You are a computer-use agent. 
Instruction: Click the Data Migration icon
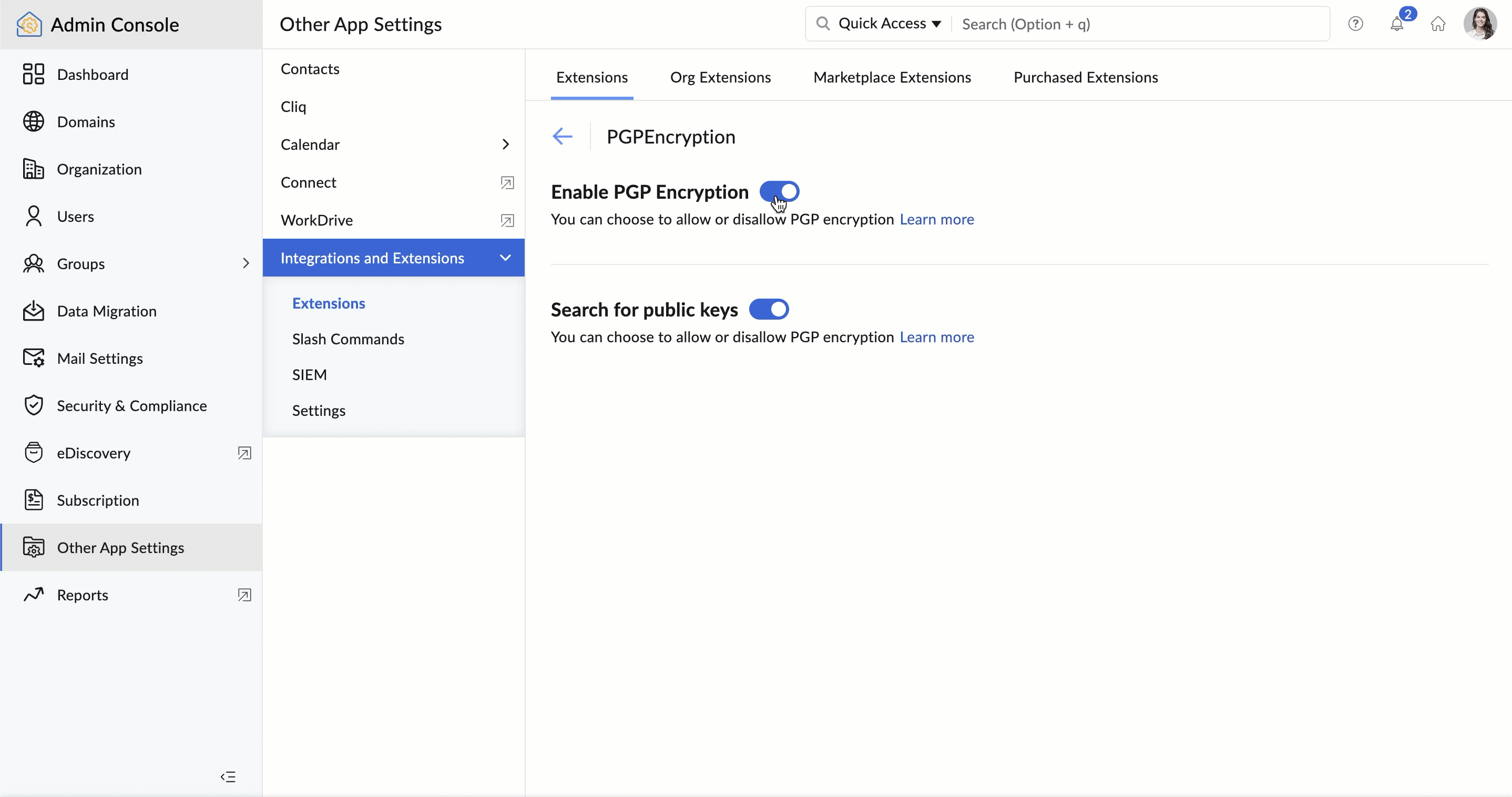click(x=34, y=311)
